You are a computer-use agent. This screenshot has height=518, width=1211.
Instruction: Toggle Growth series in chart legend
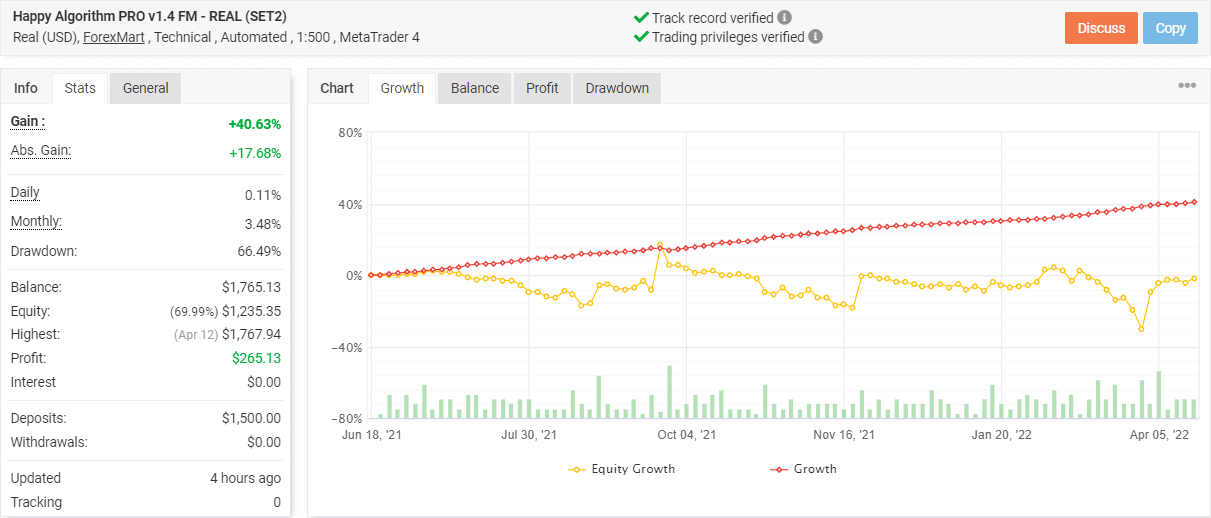pos(803,468)
